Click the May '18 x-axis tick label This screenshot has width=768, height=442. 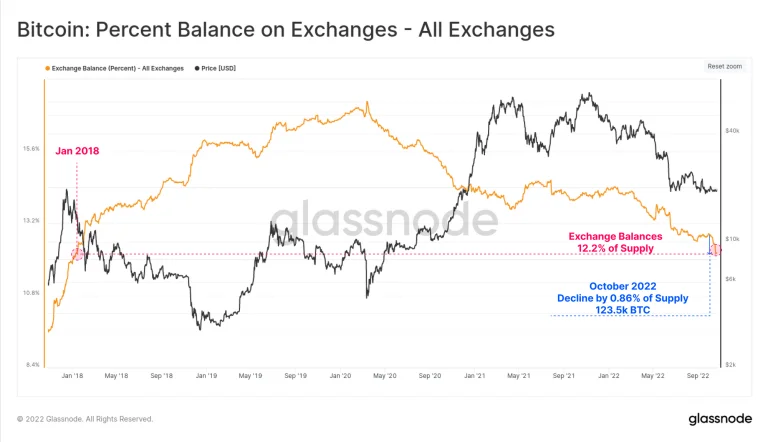[116, 376]
